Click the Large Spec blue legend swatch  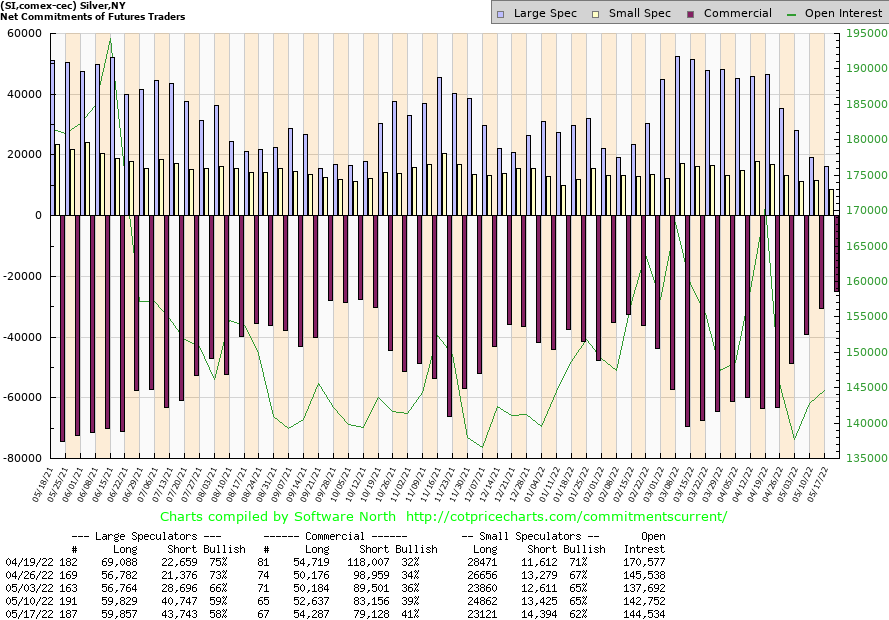click(502, 14)
